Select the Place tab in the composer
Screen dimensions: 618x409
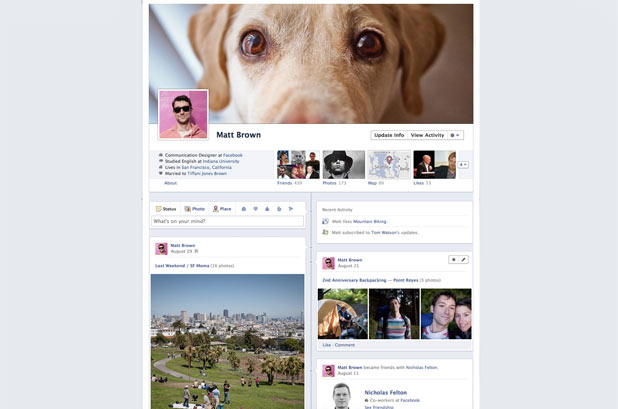(x=222, y=209)
